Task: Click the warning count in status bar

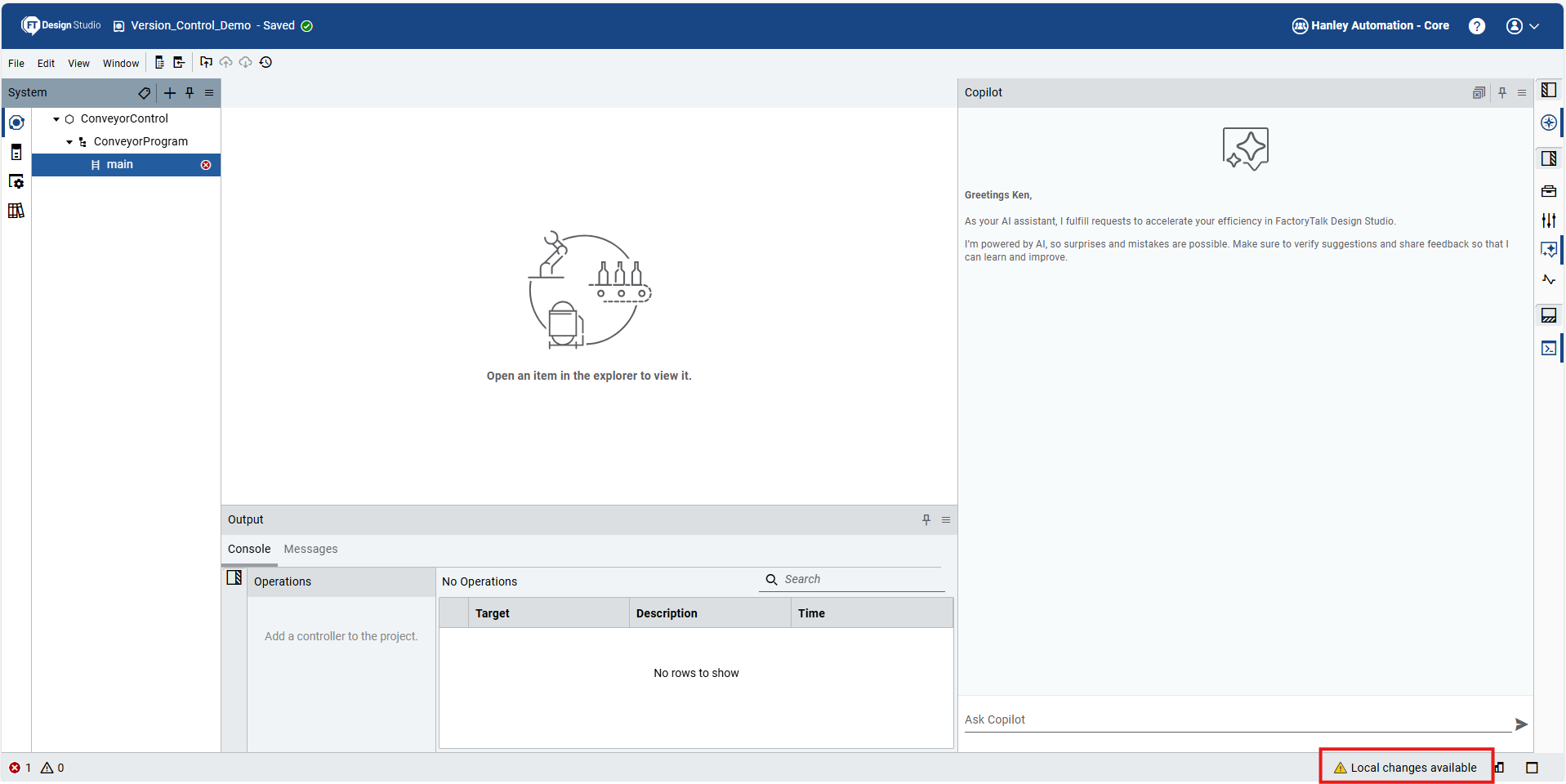Action: (x=52, y=768)
